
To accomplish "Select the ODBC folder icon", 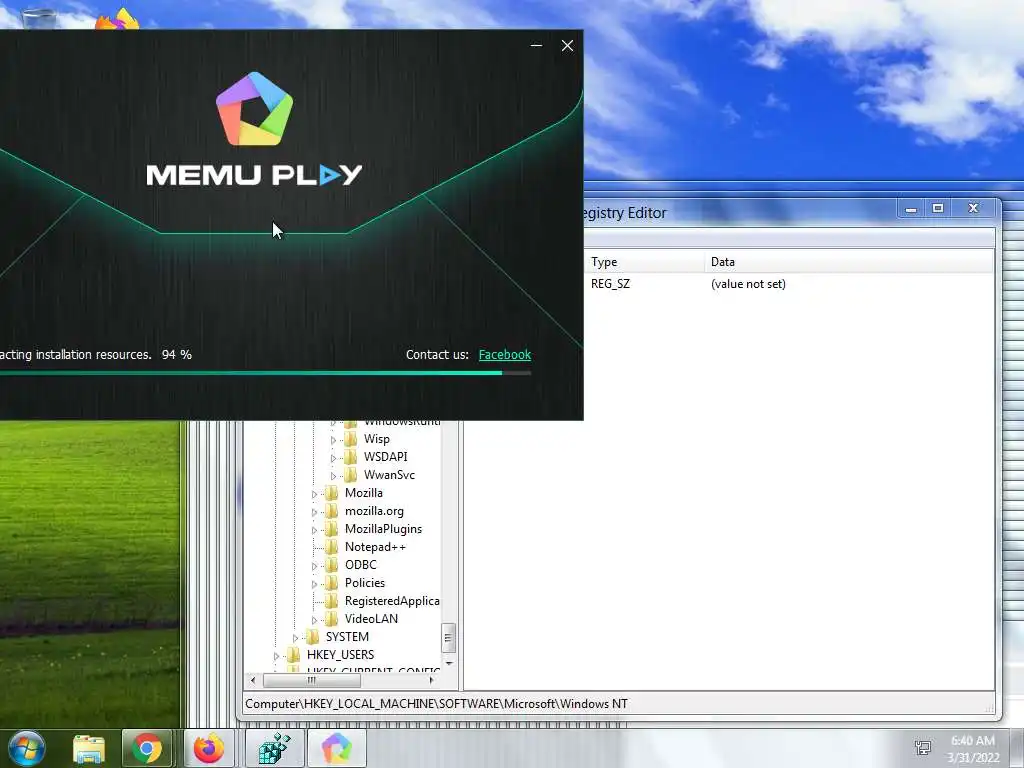I will [x=332, y=564].
